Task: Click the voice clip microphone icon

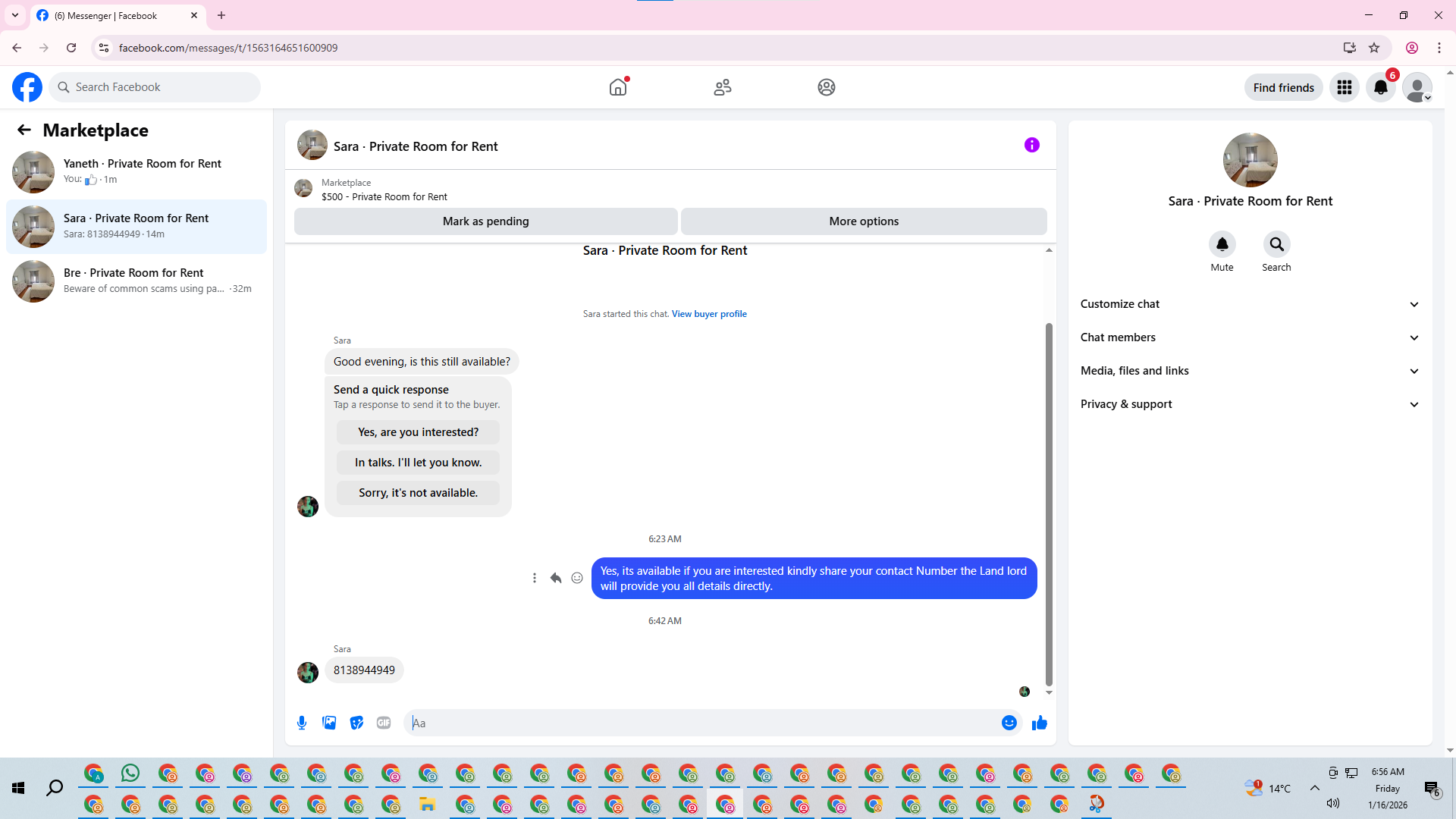Action: tap(302, 723)
